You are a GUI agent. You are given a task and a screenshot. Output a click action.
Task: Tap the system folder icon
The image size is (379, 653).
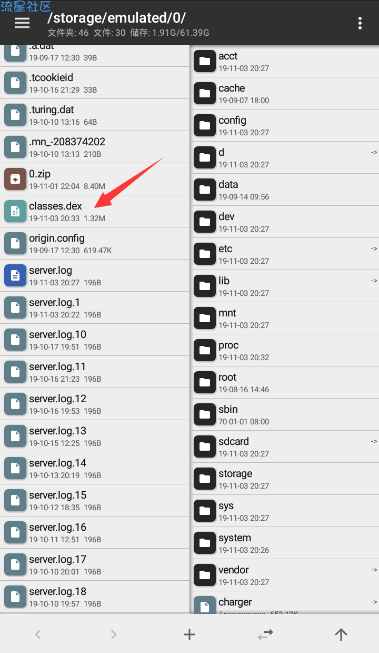pos(204,543)
